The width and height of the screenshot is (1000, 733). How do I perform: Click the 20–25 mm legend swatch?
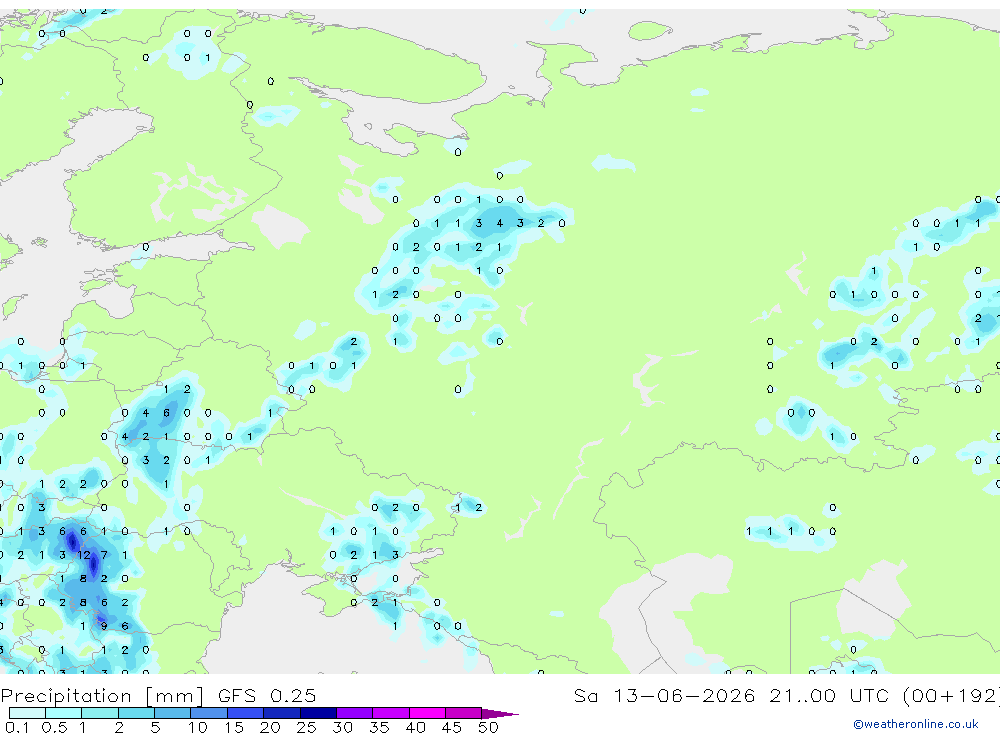point(282,713)
